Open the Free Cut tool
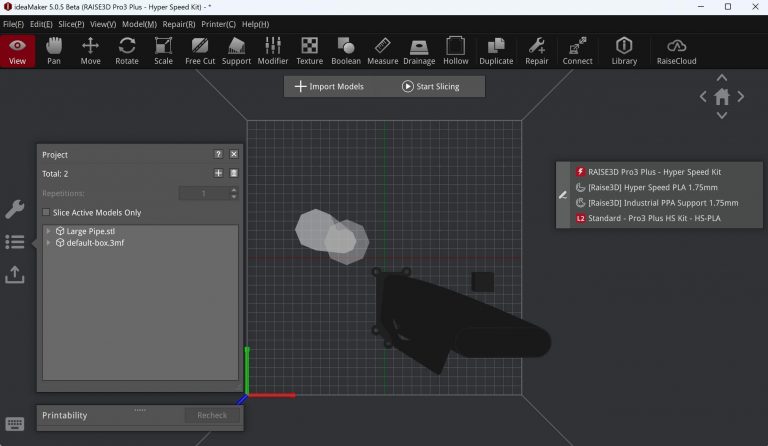768x446 pixels. pos(200,51)
